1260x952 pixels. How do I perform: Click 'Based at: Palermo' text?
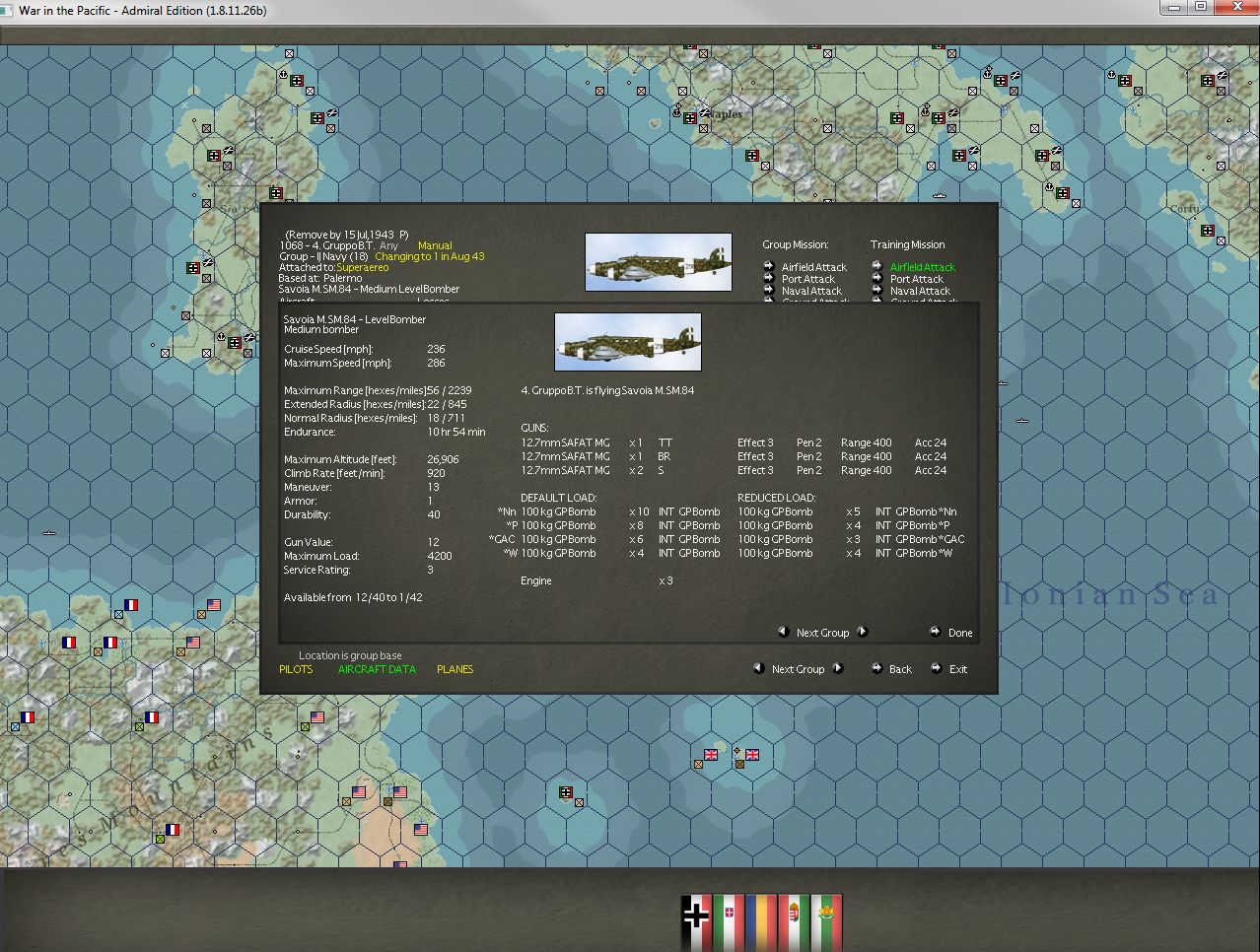click(320, 279)
